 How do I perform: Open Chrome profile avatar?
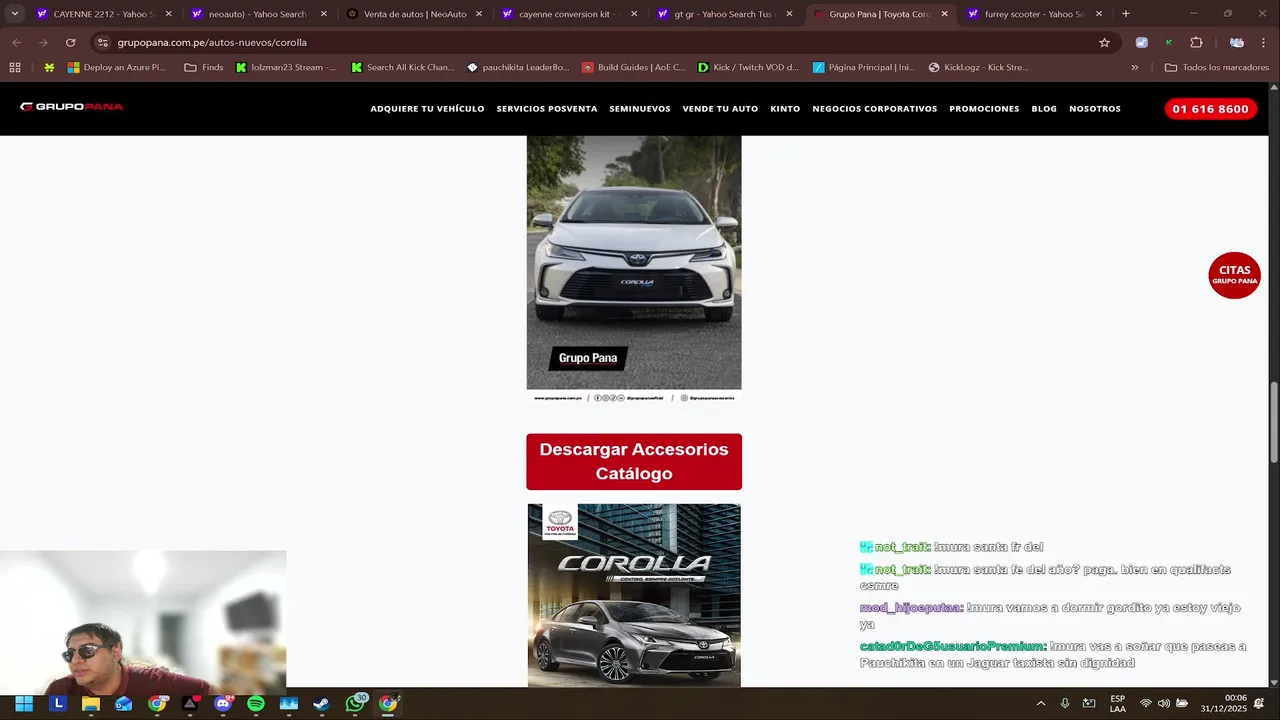[1237, 43]
